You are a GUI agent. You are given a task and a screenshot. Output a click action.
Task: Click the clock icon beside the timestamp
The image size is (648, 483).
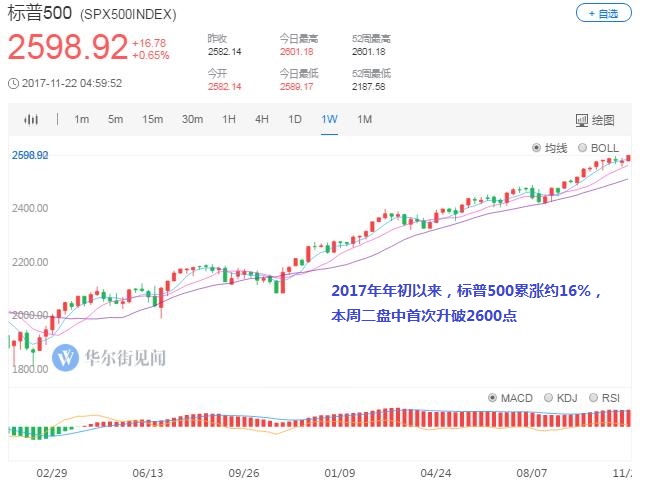(x=13, y=83)
